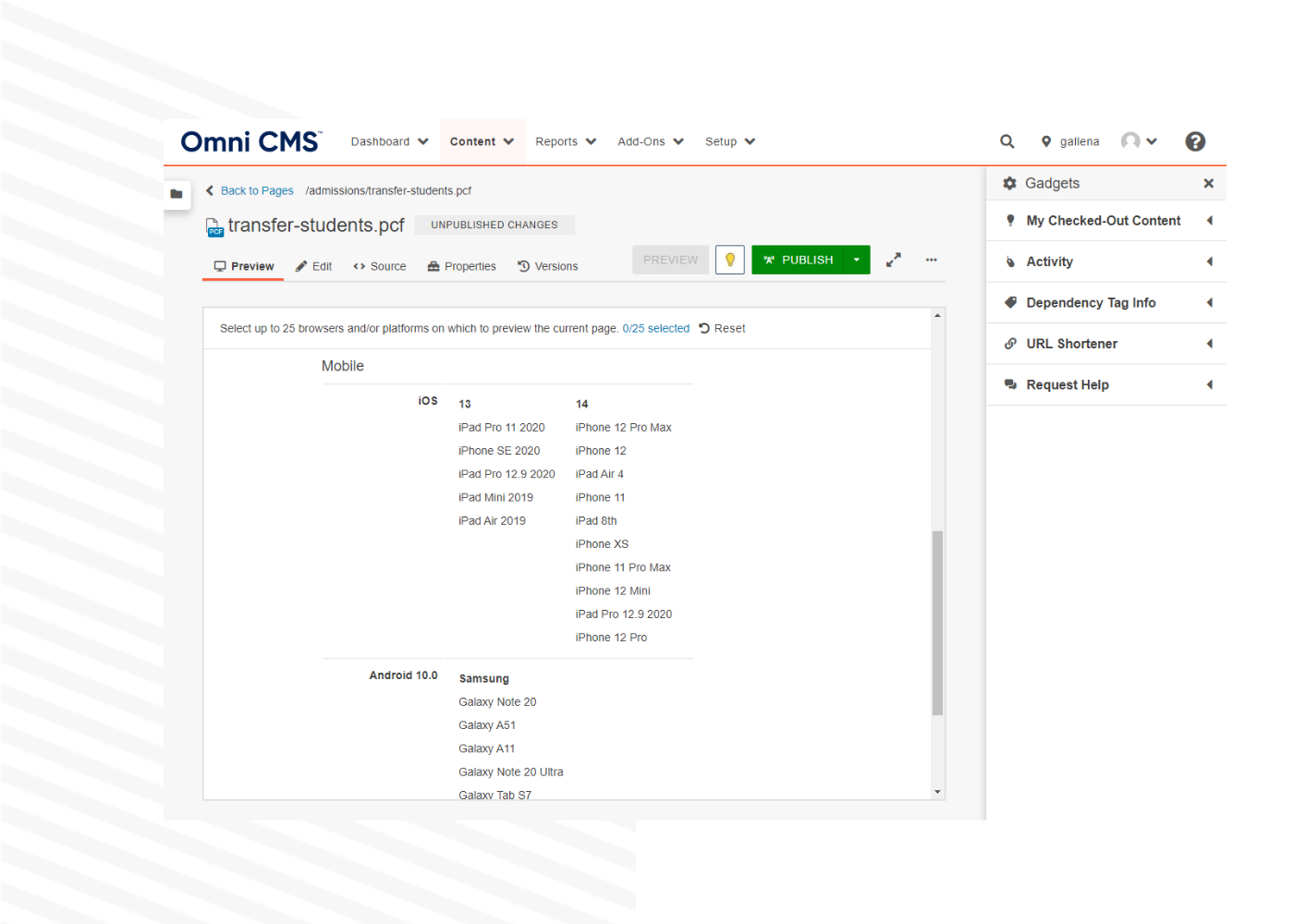Expand page to full screen icon
Screen dimensions: 1294x924
click(893, 260)
